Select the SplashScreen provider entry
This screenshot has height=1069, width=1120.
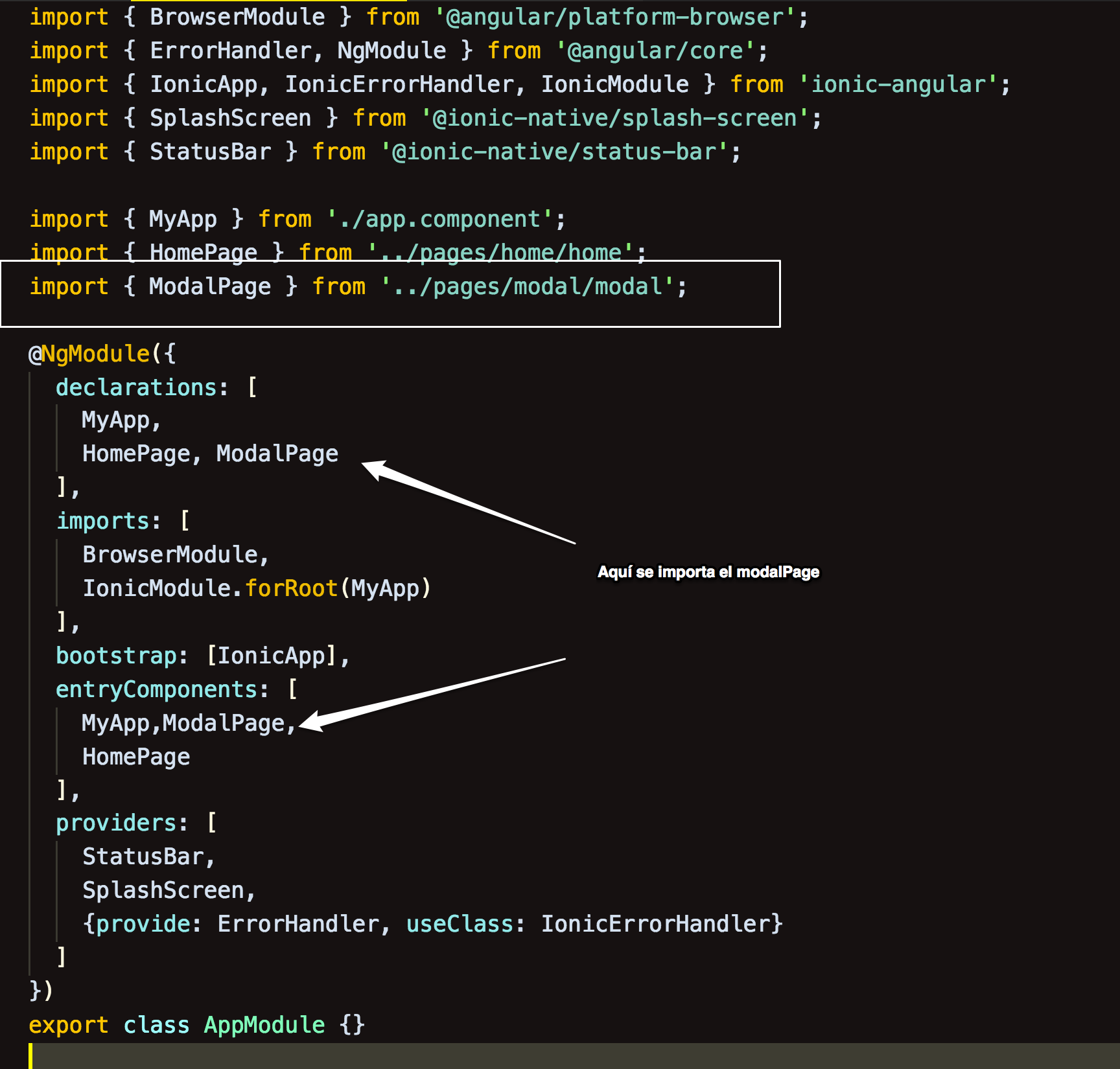167,890
